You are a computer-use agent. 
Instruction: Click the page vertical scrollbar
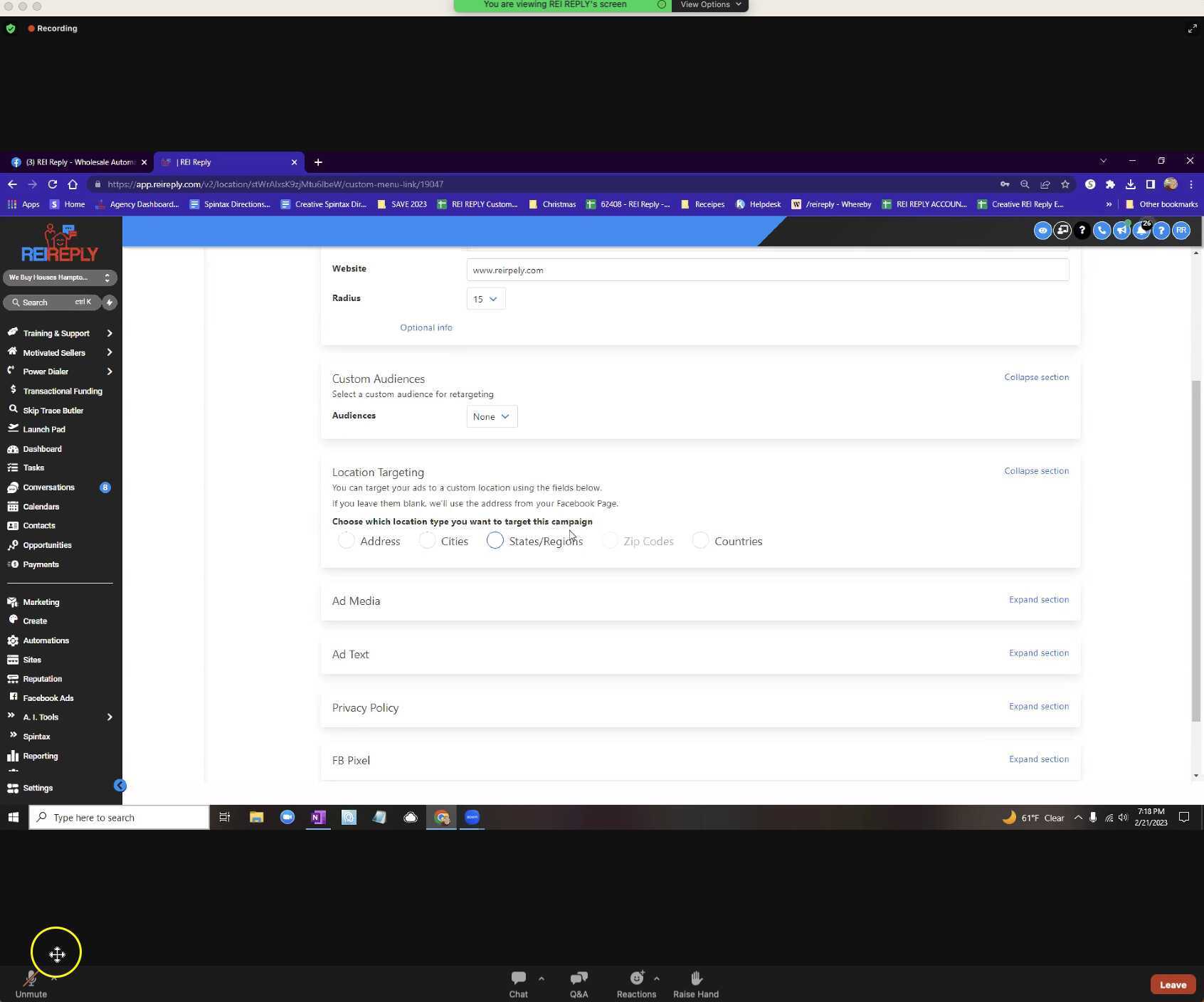(1195, 549)
